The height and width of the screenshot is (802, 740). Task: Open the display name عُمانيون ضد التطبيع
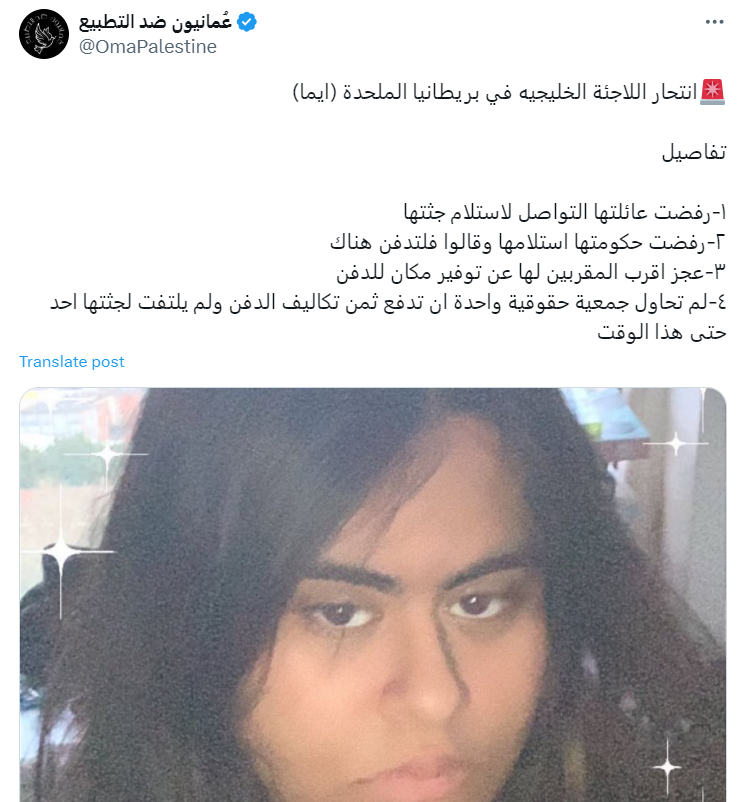155,22
